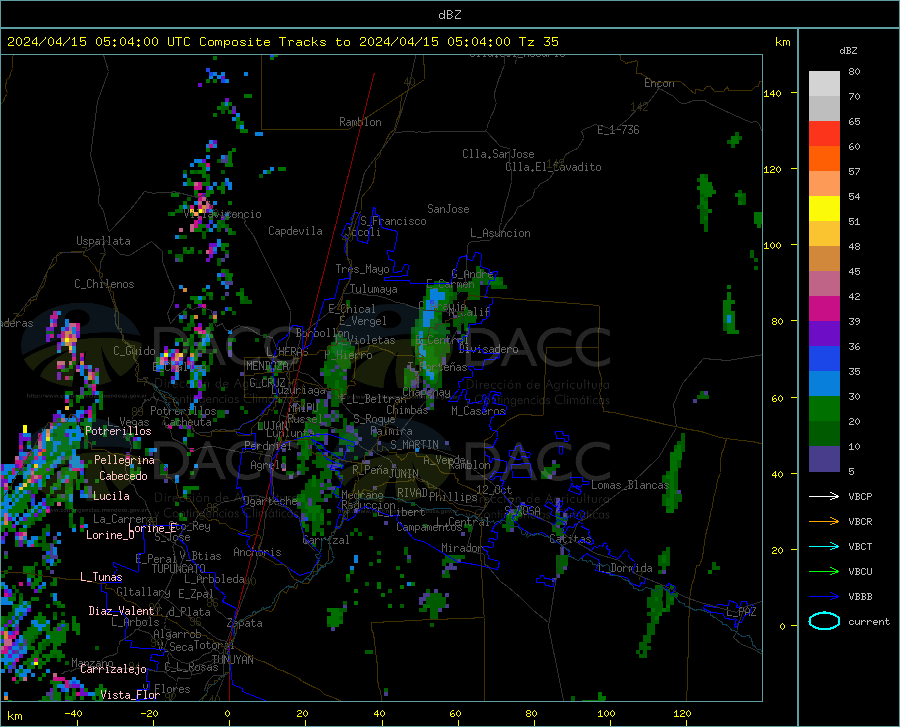900x727 pixels.
Task: Click the JUNIN label
Action: (404, 474)
